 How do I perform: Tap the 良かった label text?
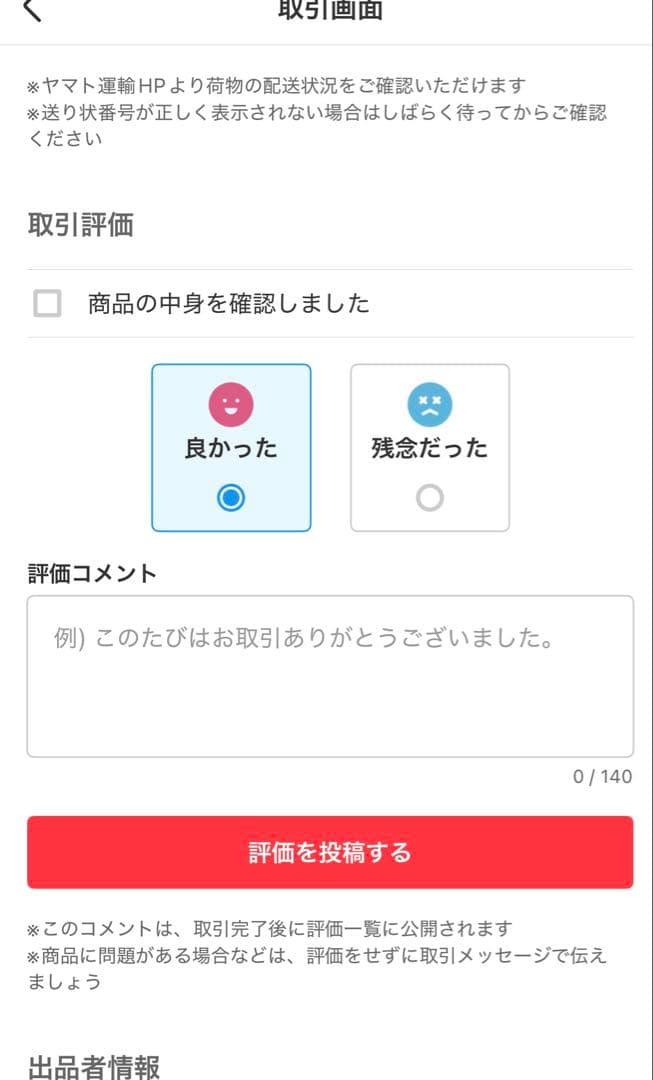[231, 448]
